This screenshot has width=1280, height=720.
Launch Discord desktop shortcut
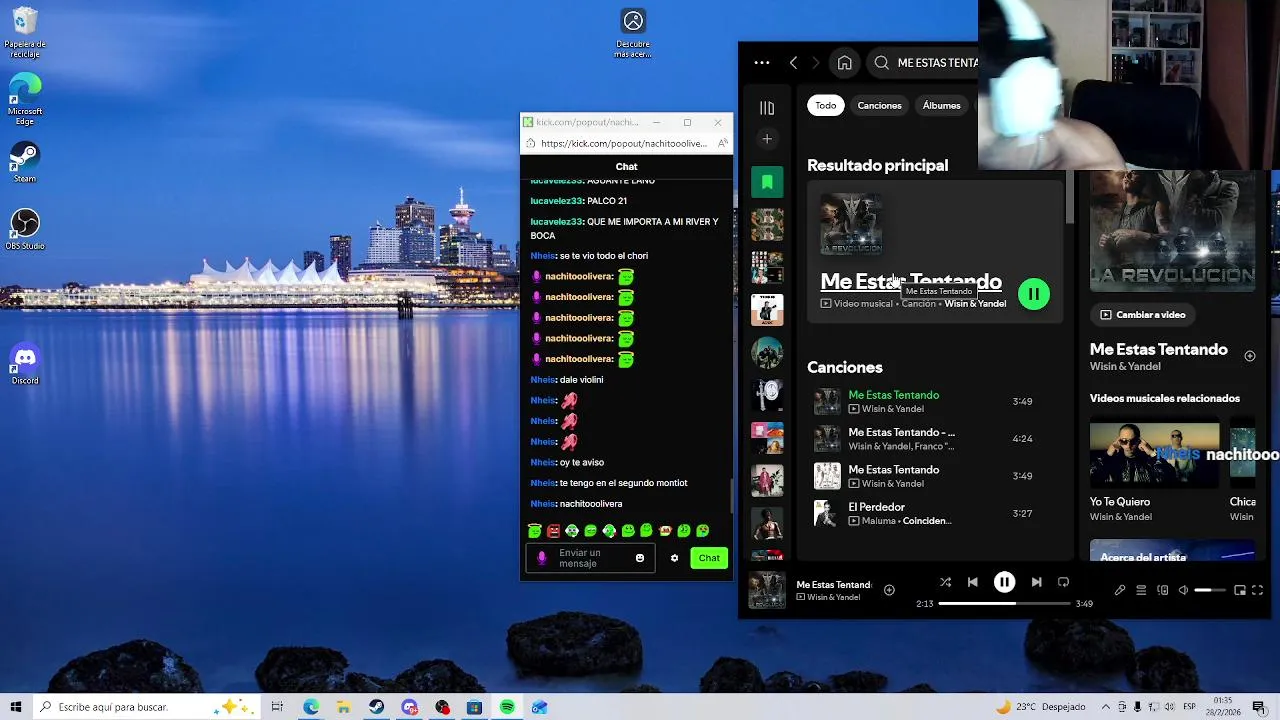coord(25,364)
